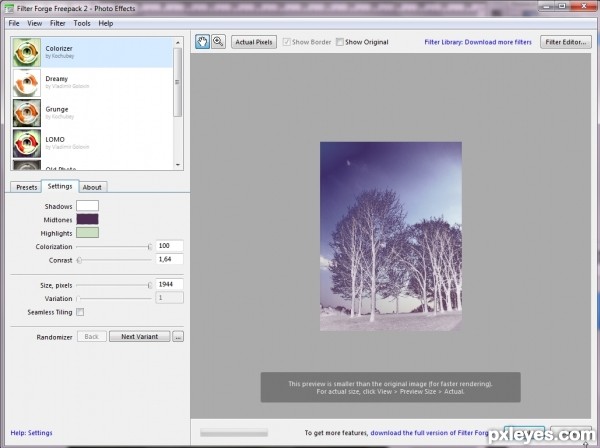
Task: Click the randomizer Back button
Action: pyautogui.click(x=92, y=337)
